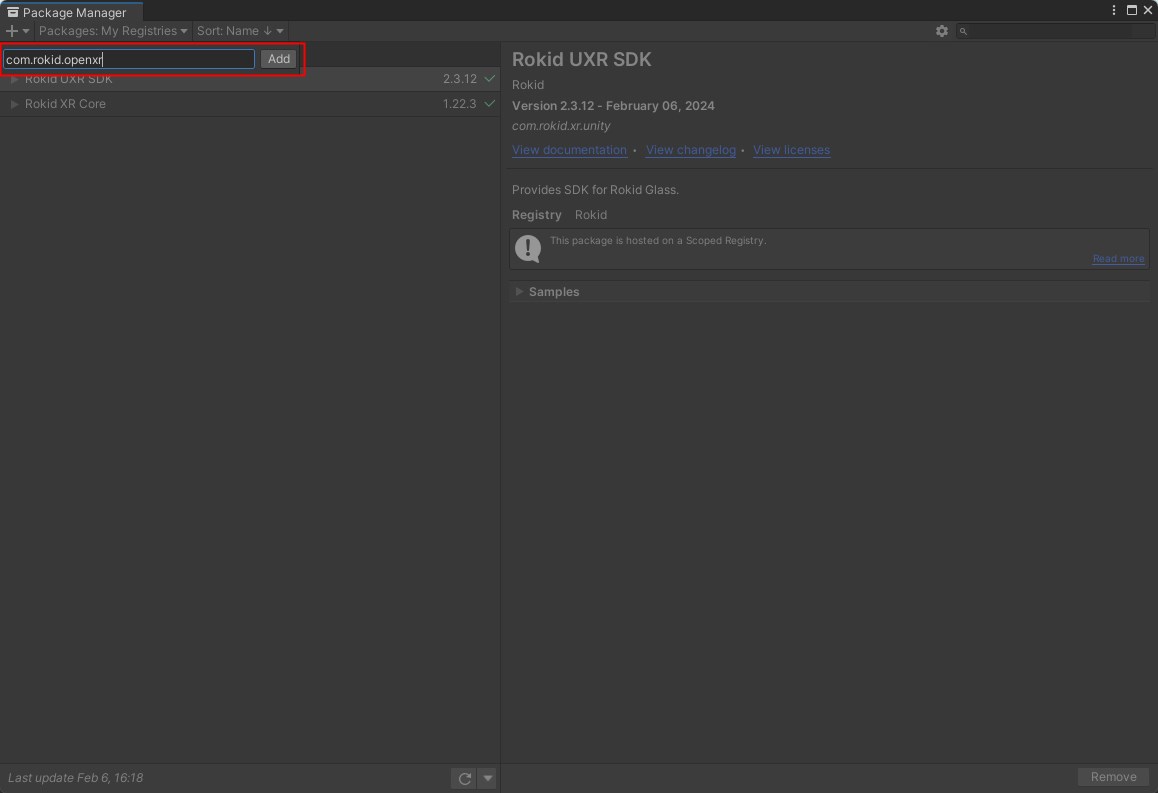
Task: Open View licenses link
Action: (791, 150)
